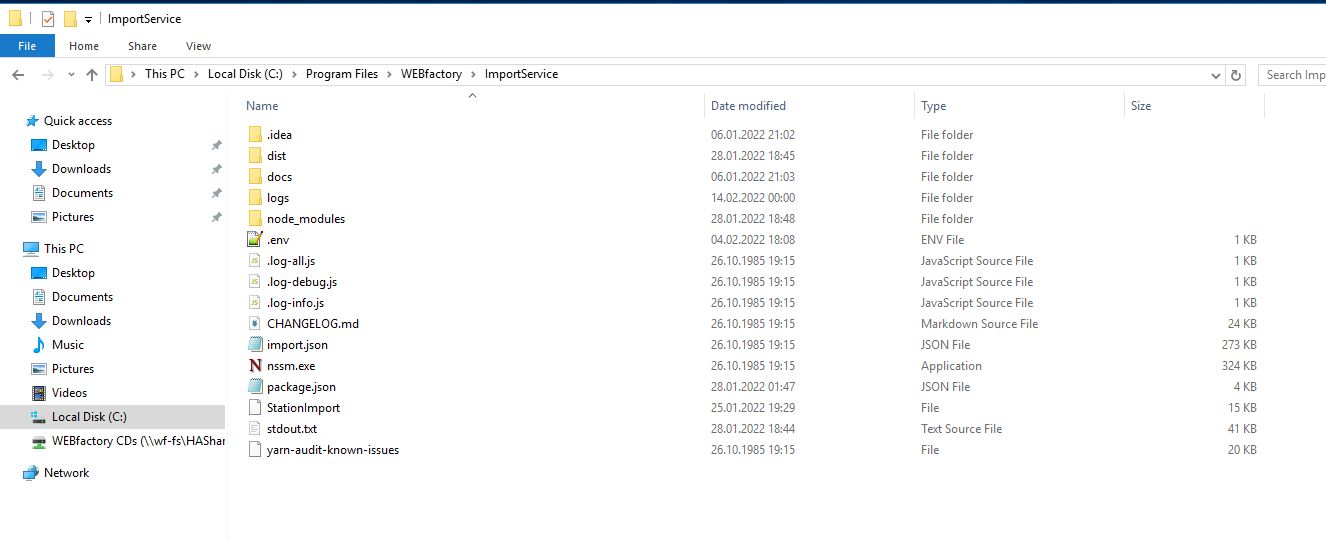
Task: Click Downloads icon under This PC
Action: point(39,321)
